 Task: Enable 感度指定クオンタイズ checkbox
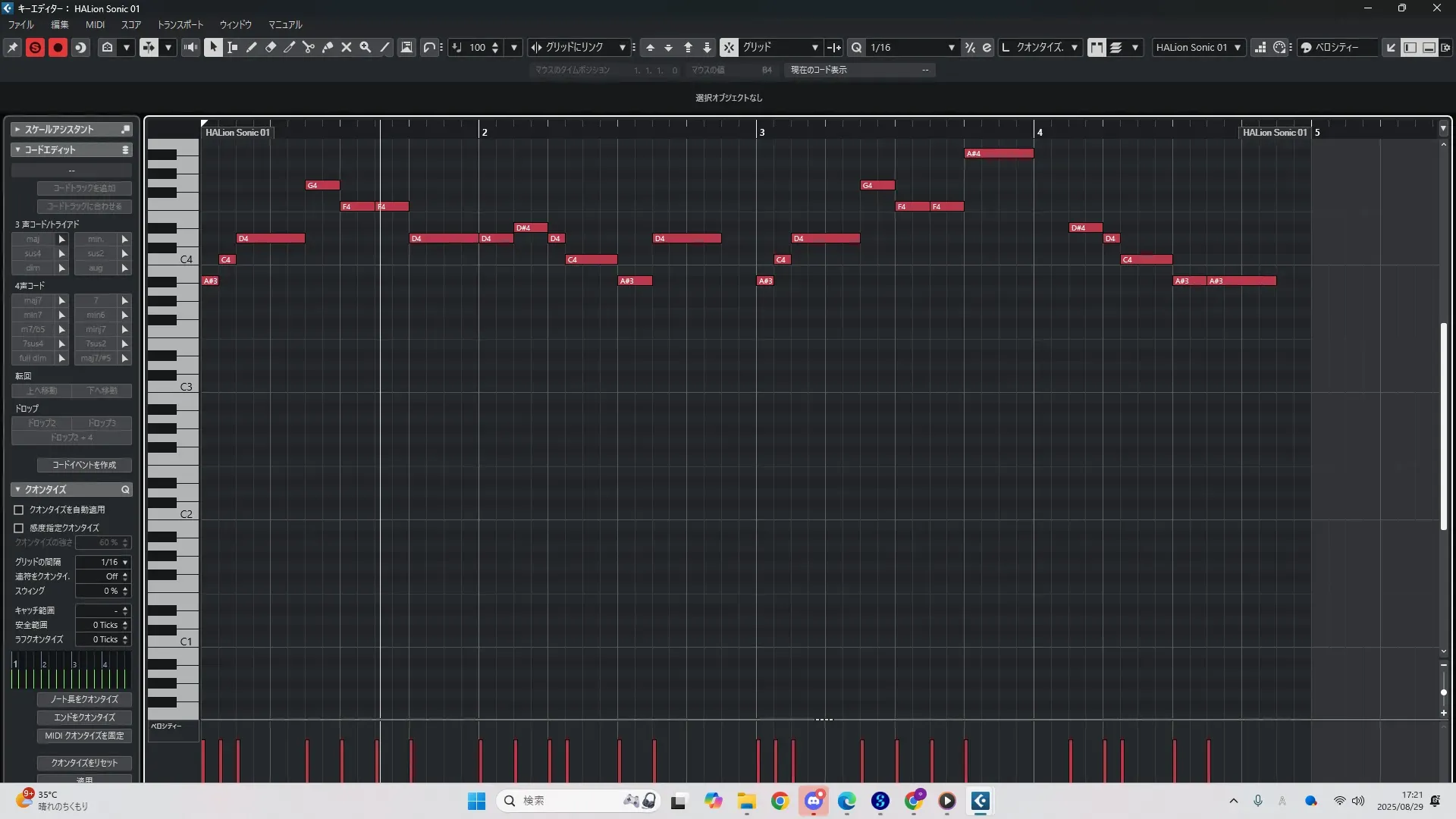(19, 528)
